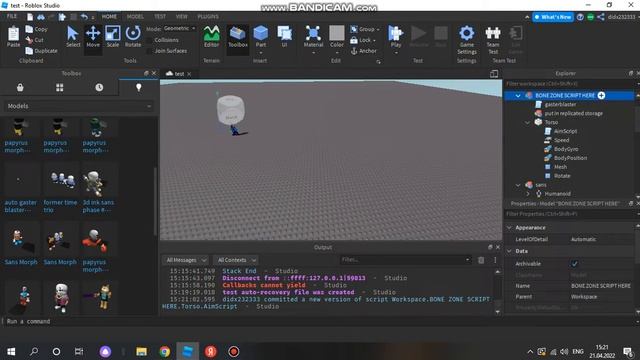Open the Models category dropdown in Toolbox
This screenshot has height=360, width=640.
click(78, 106)
